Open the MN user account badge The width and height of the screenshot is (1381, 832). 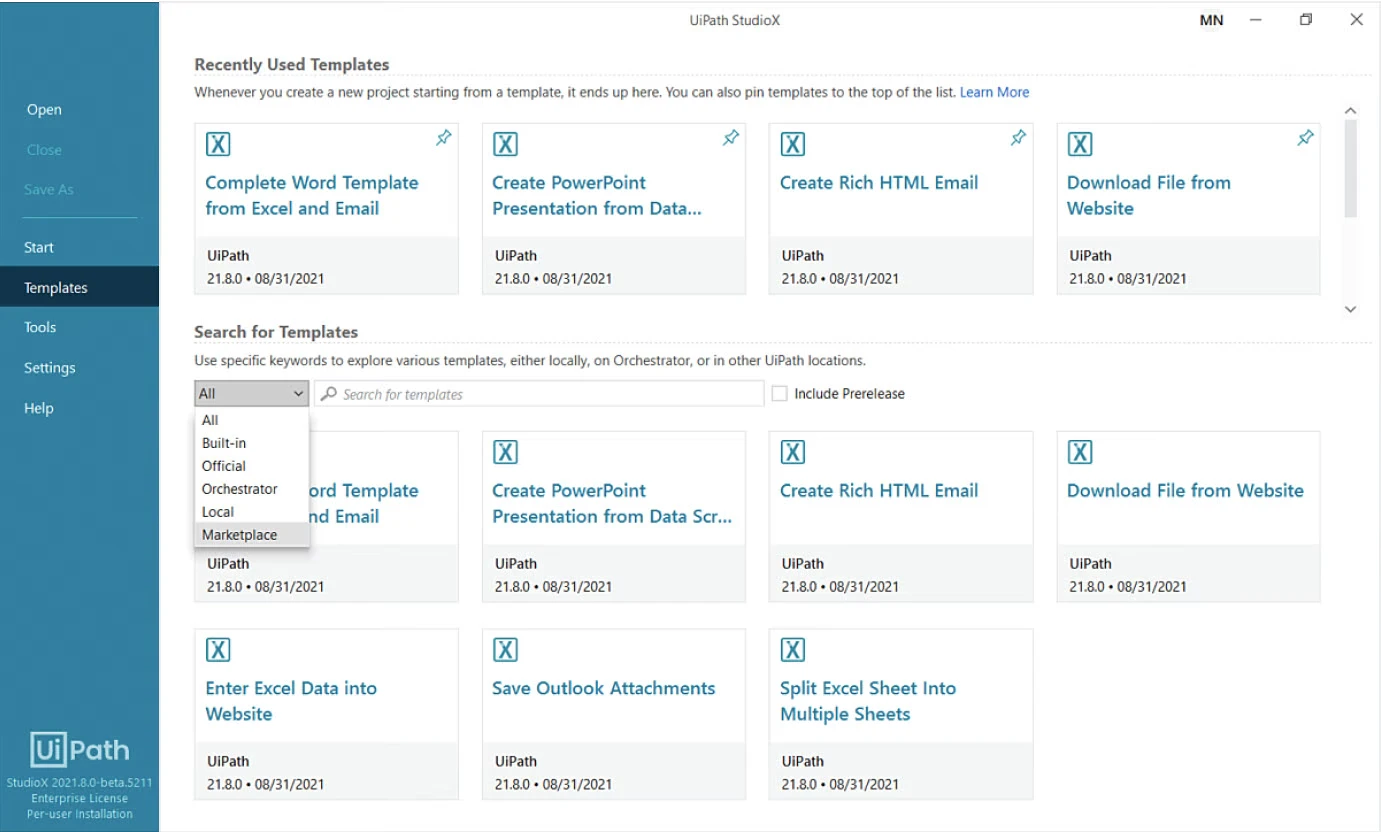(1211, 20)
